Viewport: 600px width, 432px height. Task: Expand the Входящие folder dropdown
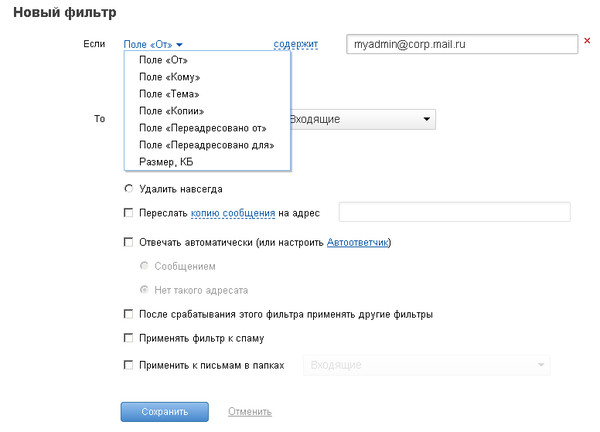point(362,119)
